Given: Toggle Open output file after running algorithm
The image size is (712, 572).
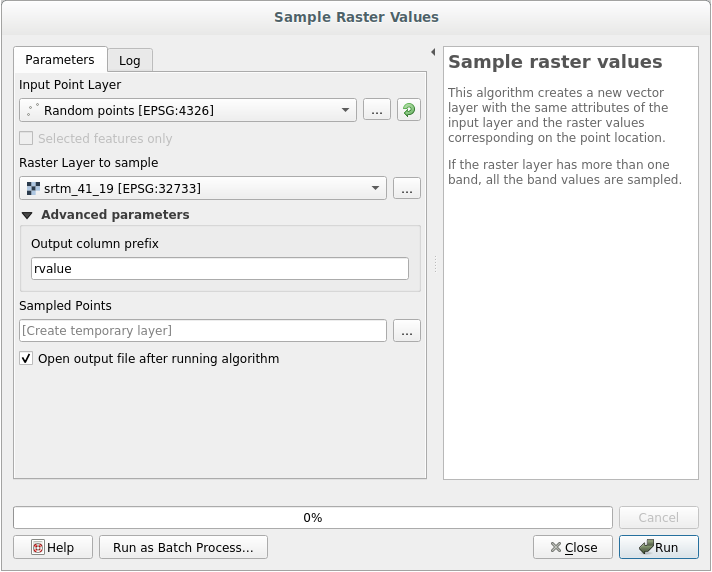Looking at the screenshot, I should [27, 358].
